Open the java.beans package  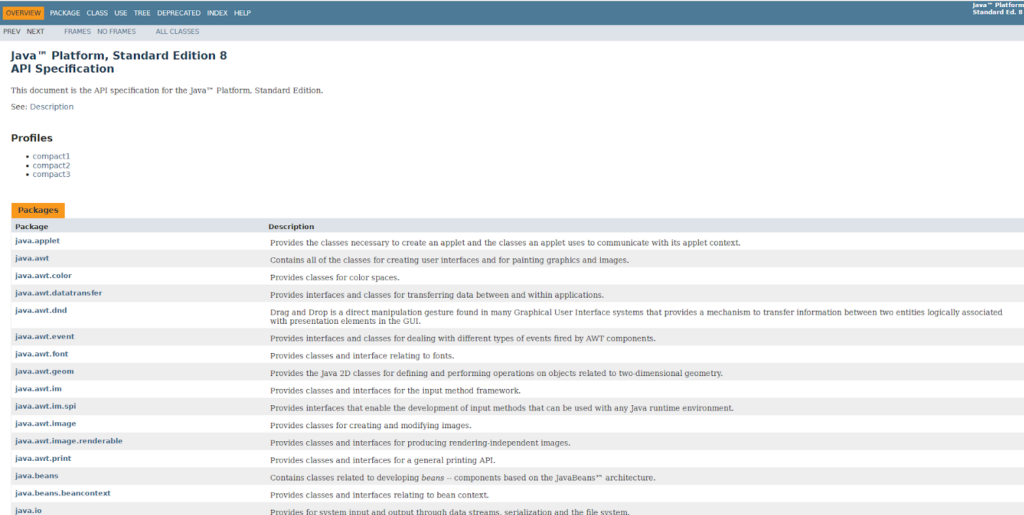pyautogui.click(x=37, y=476)
